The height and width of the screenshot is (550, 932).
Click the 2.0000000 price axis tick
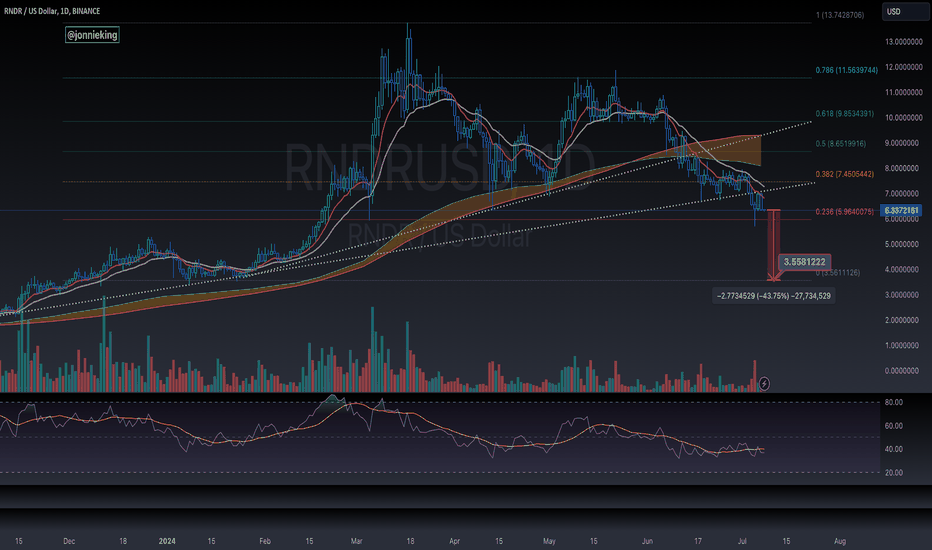point(903,320)
